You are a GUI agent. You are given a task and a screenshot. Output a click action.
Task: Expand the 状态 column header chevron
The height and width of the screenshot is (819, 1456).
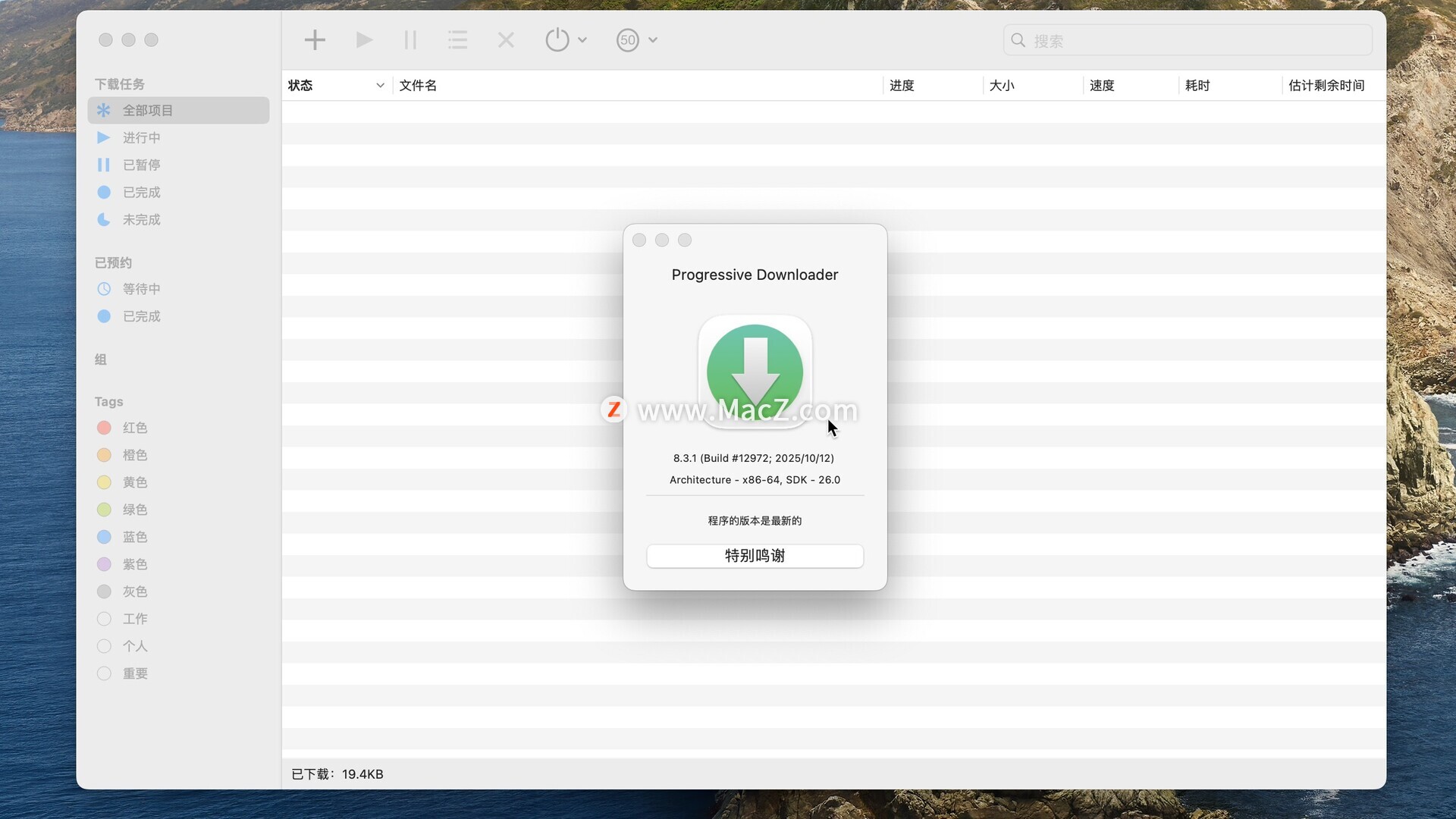click(x=380, y=86)
